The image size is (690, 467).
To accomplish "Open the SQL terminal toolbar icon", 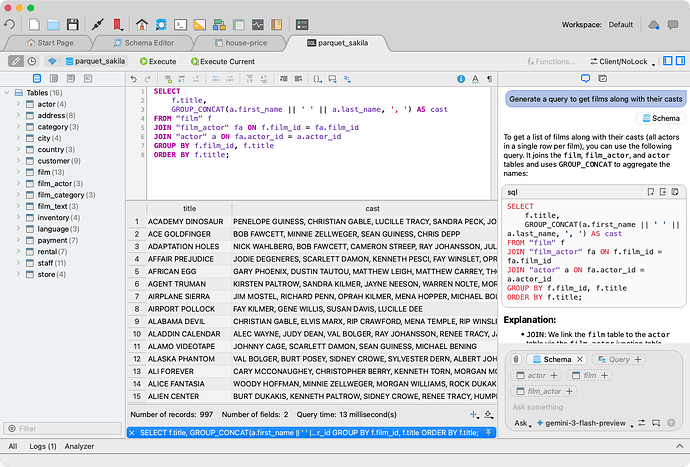I will pos(180,25).
